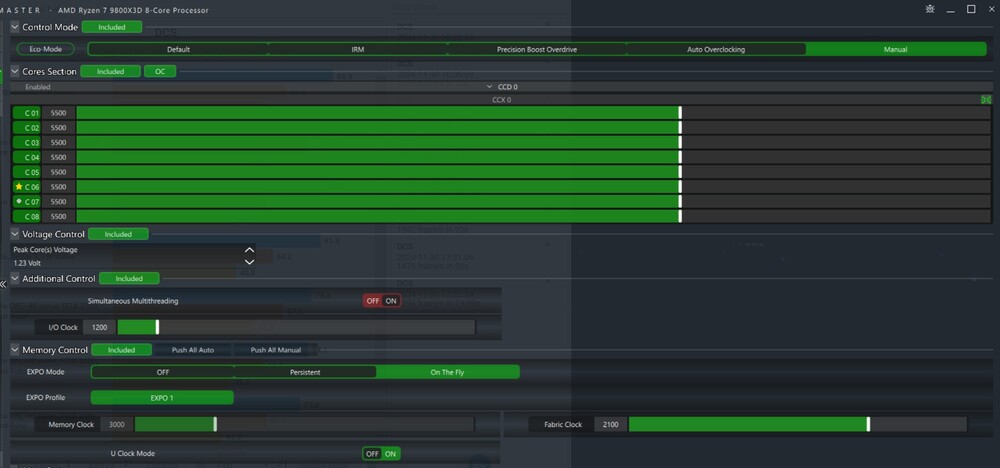Click the C 02 5500 frequency field

pyautogui.click(x=59, y=128)
